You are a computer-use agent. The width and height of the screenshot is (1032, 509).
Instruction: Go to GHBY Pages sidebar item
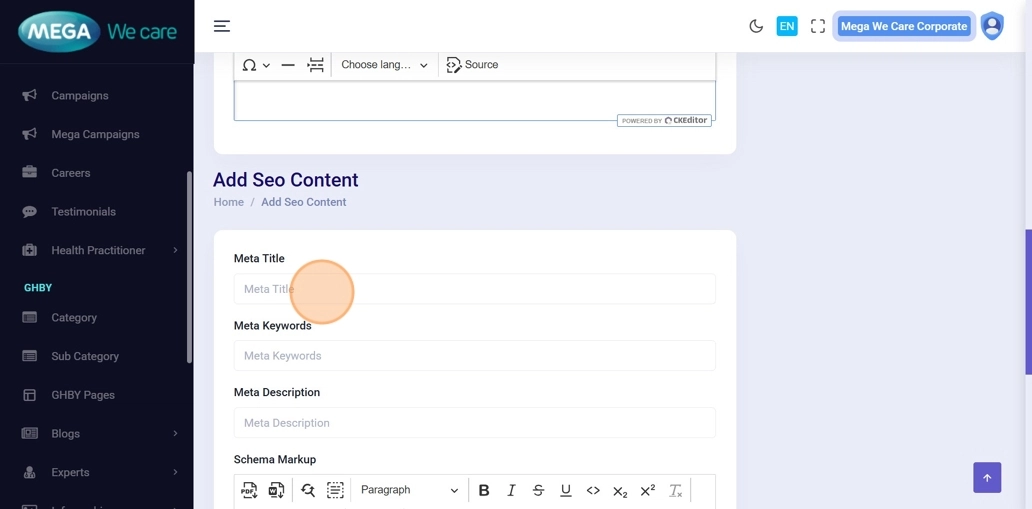pos(82,395)
